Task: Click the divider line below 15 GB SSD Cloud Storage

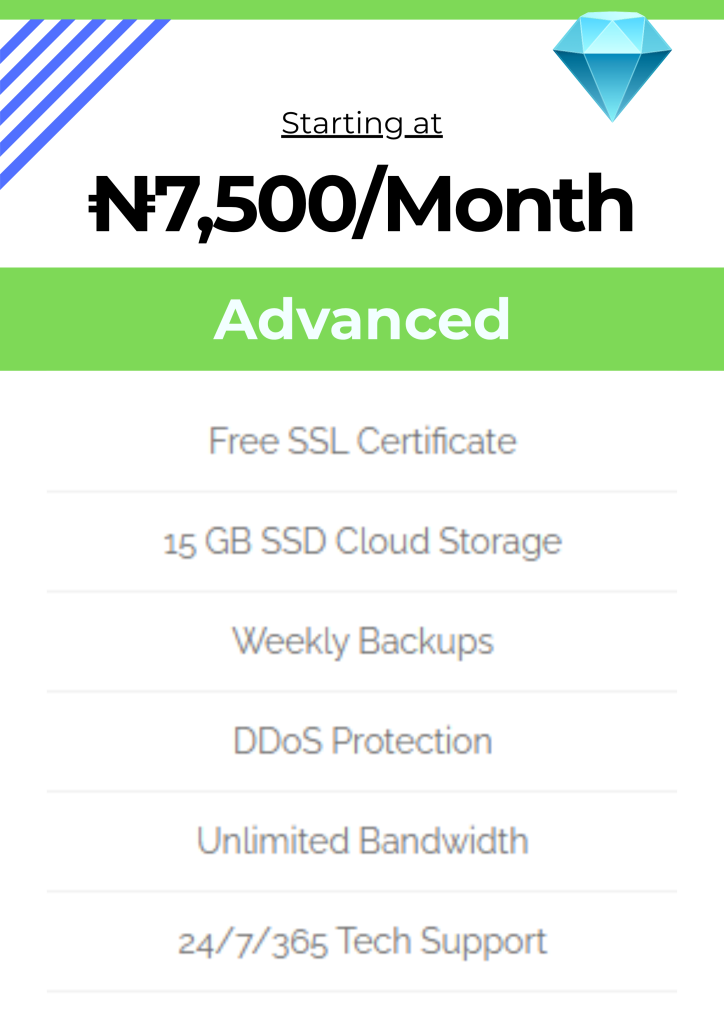Action: click(362, 592)
